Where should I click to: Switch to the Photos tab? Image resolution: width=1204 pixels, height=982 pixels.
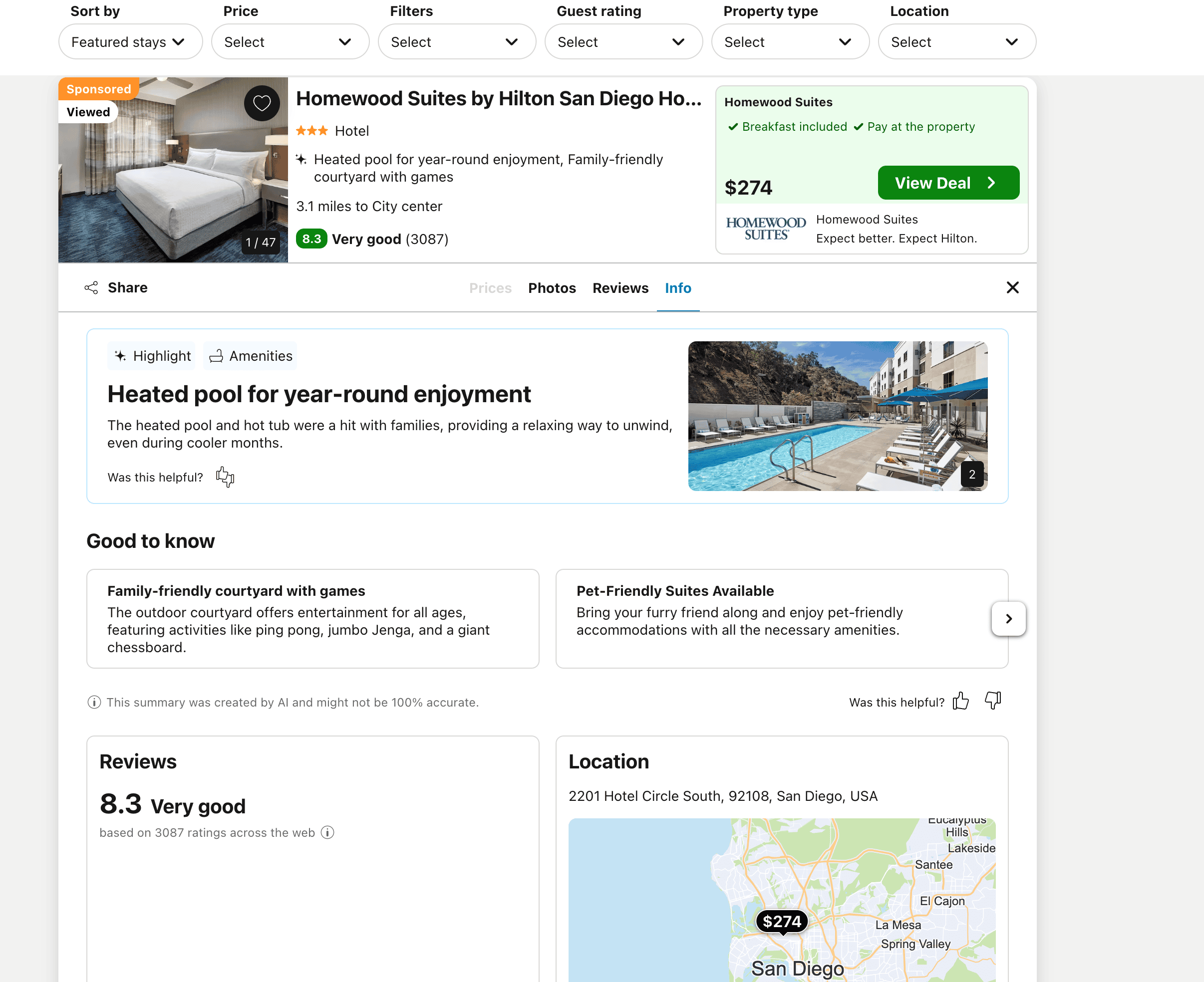coord(552,288)
